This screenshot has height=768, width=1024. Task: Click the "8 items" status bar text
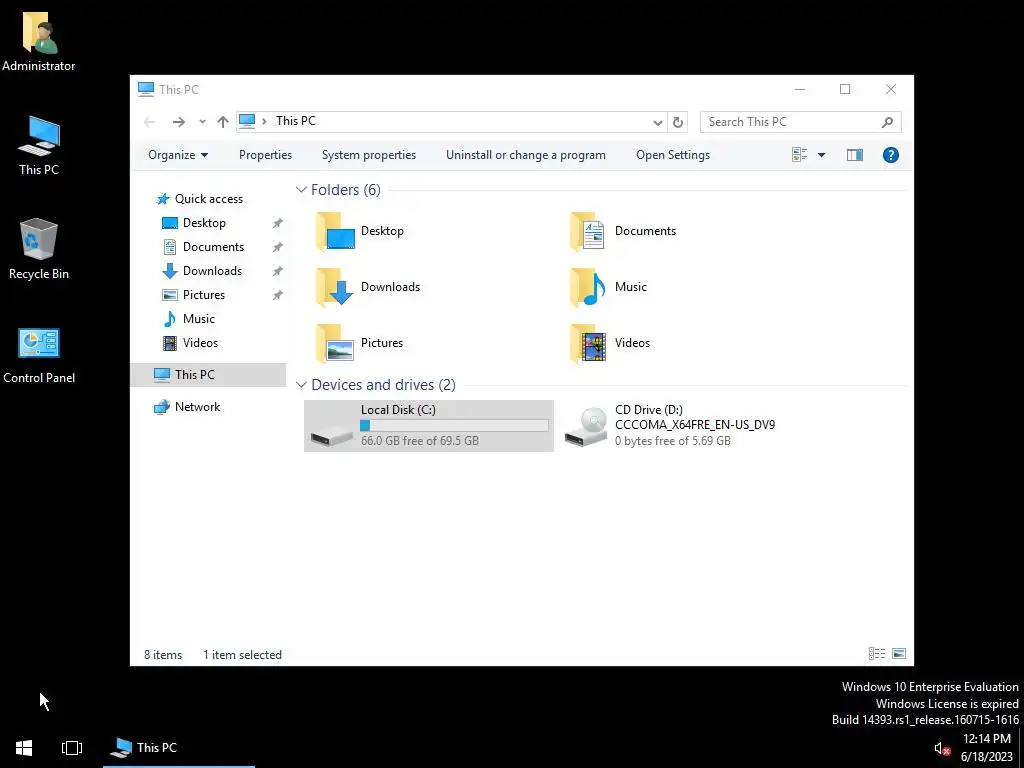click(x=163, y=654)
